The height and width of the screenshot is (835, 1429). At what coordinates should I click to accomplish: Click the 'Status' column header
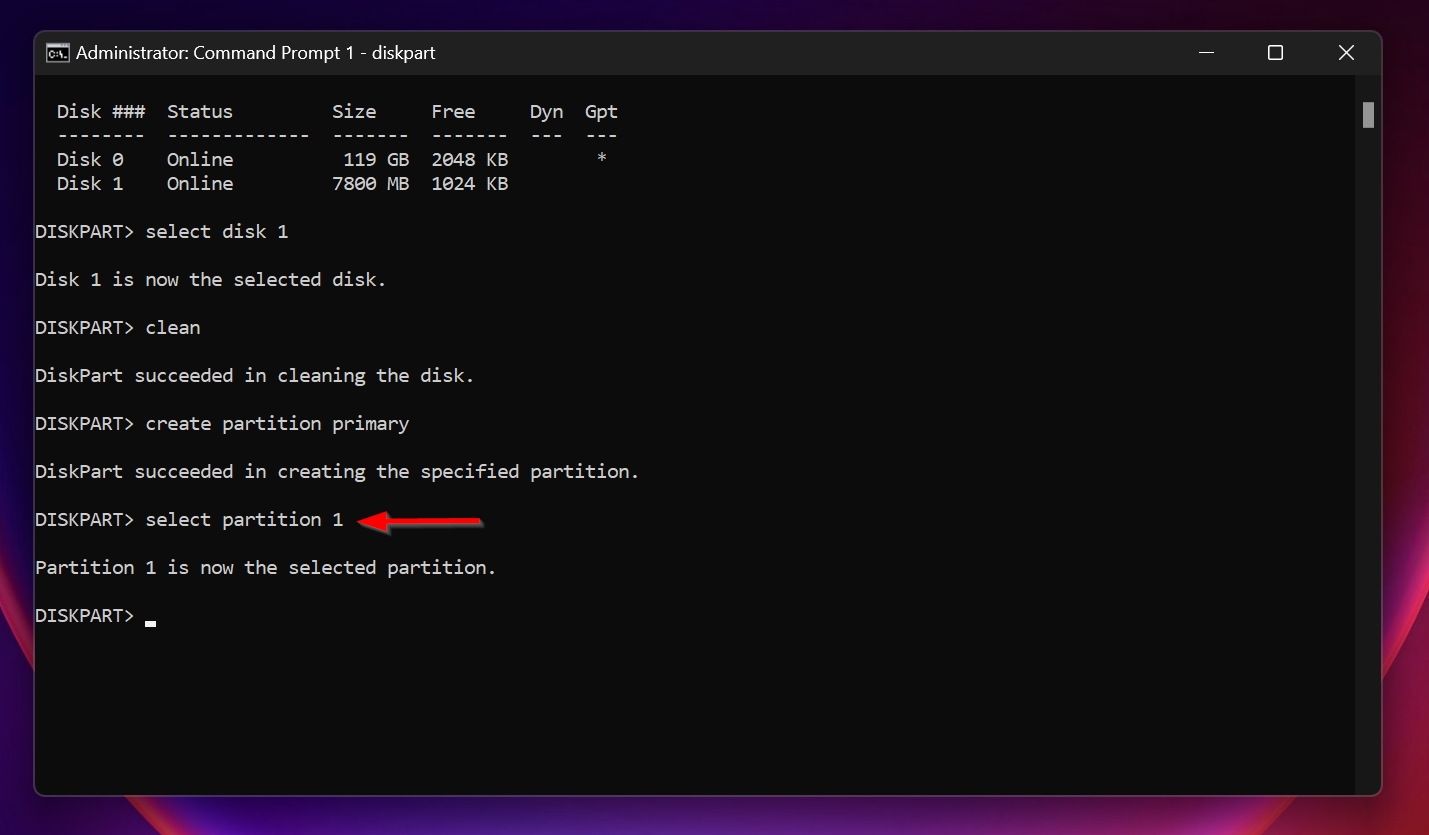(x=200, y=112)
